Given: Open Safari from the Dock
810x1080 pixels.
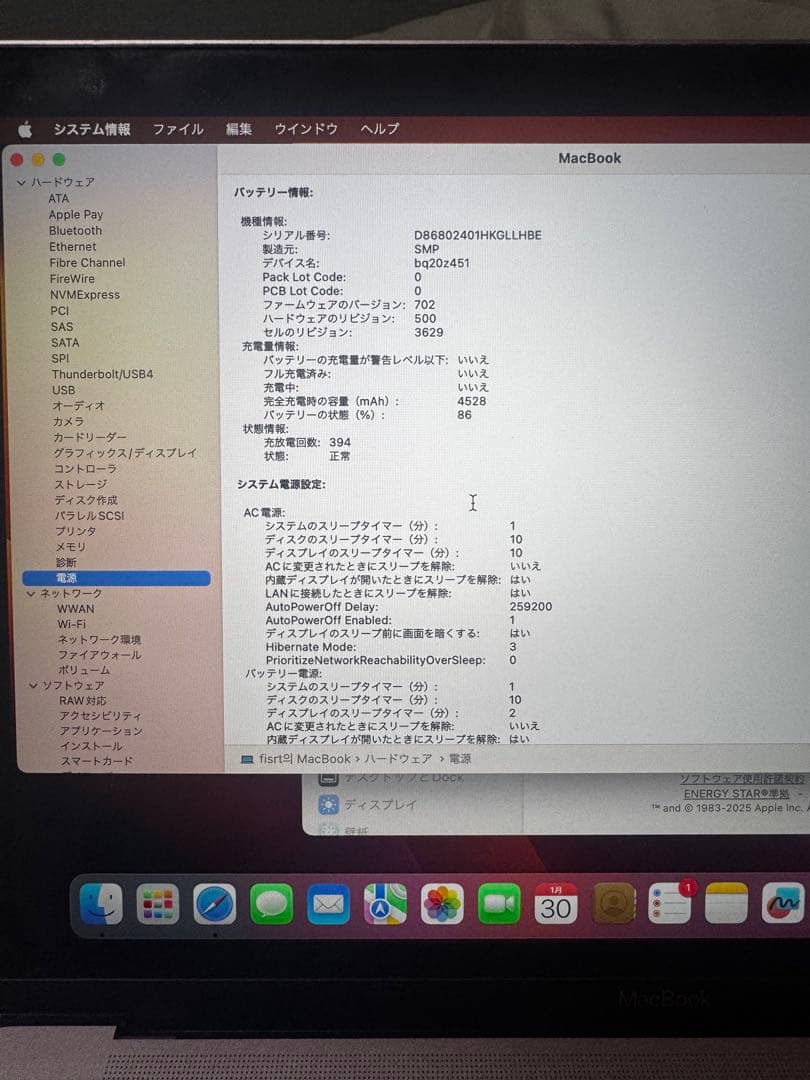Looking at the screenshot, I should pos(216,904).
